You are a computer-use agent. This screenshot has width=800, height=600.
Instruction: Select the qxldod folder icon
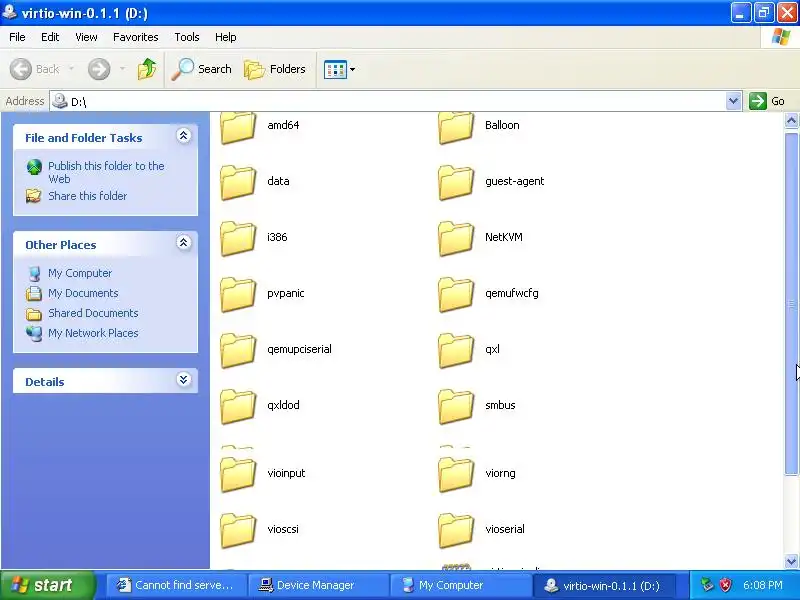coord(238,407)
